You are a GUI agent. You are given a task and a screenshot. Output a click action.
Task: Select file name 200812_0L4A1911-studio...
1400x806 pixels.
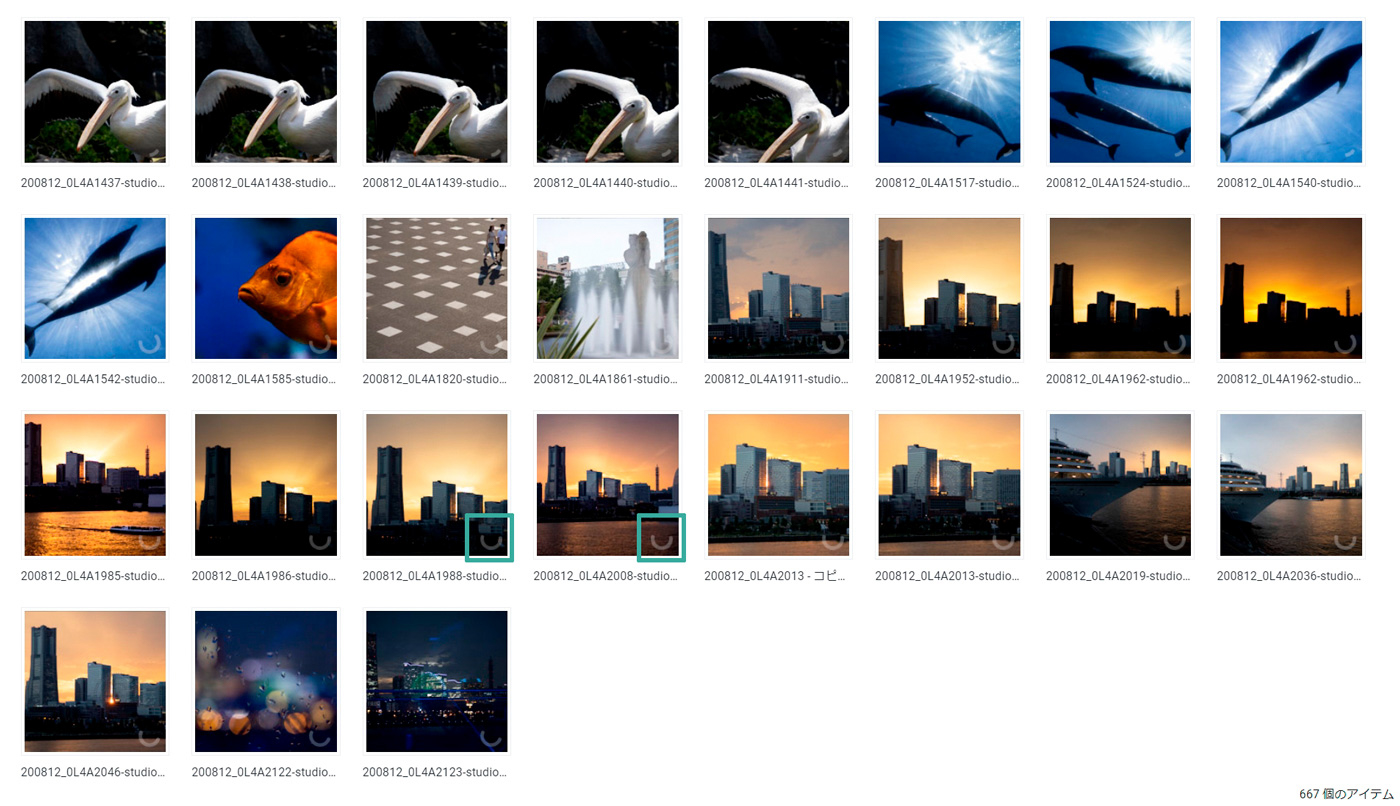777,379
